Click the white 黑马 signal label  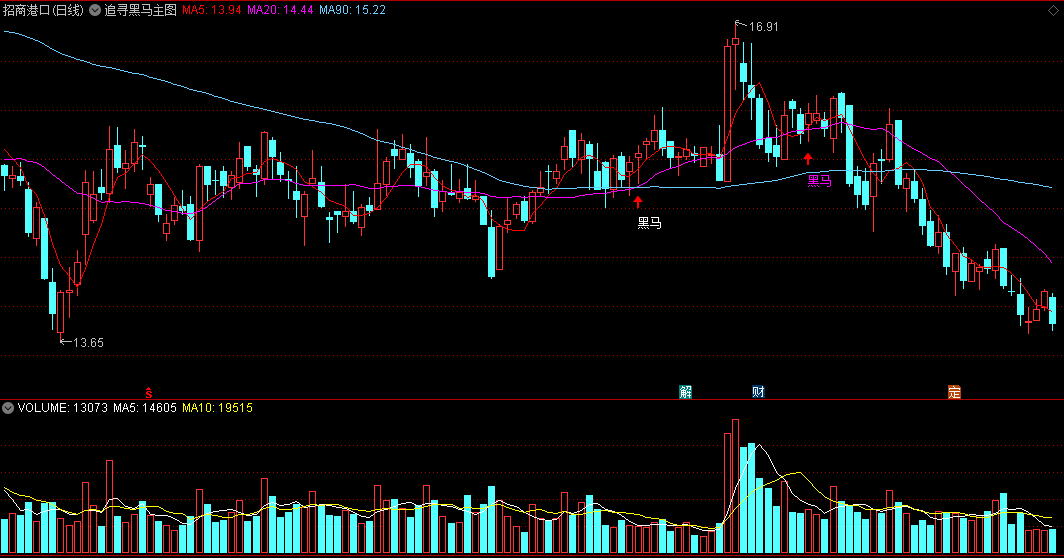(x=649, y=223)
